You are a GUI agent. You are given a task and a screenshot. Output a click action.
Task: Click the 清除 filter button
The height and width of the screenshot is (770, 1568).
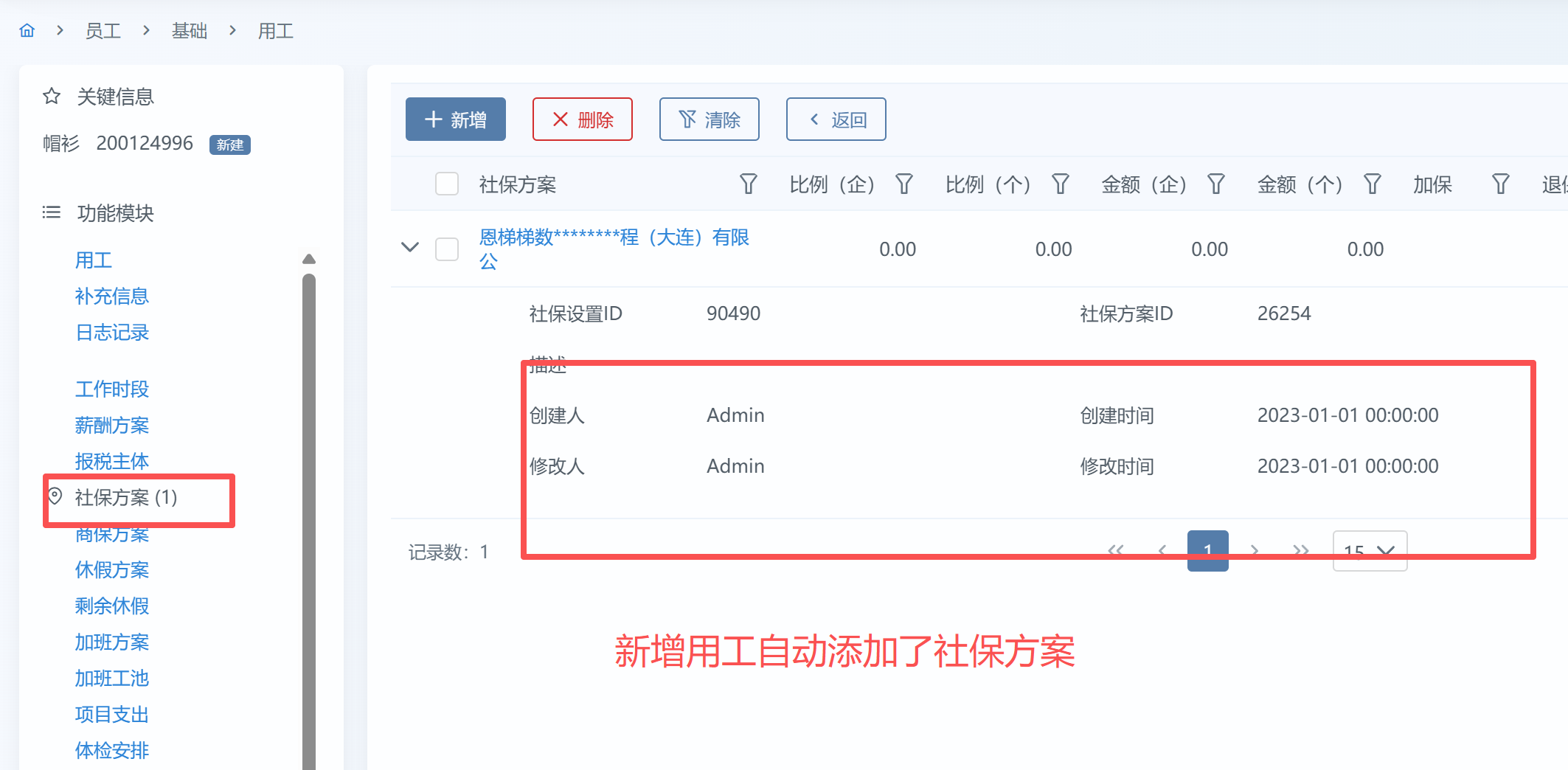point(710,119)
